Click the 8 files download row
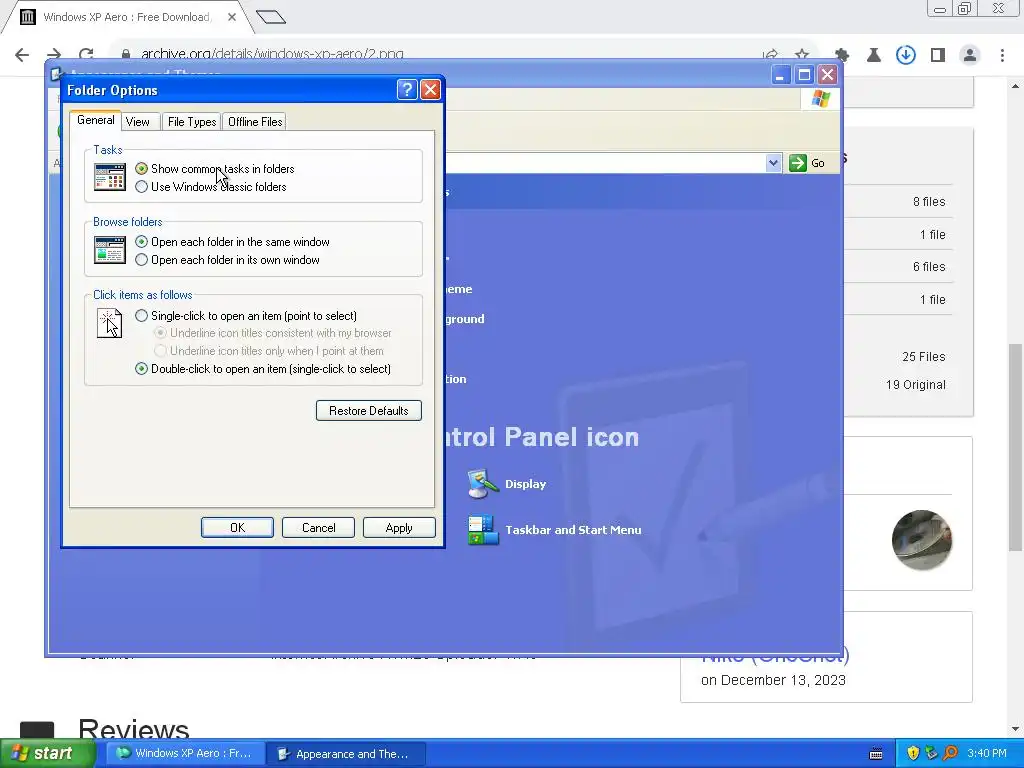The height and width of the screenshot is (768, 1024). [x=929, y=202]
